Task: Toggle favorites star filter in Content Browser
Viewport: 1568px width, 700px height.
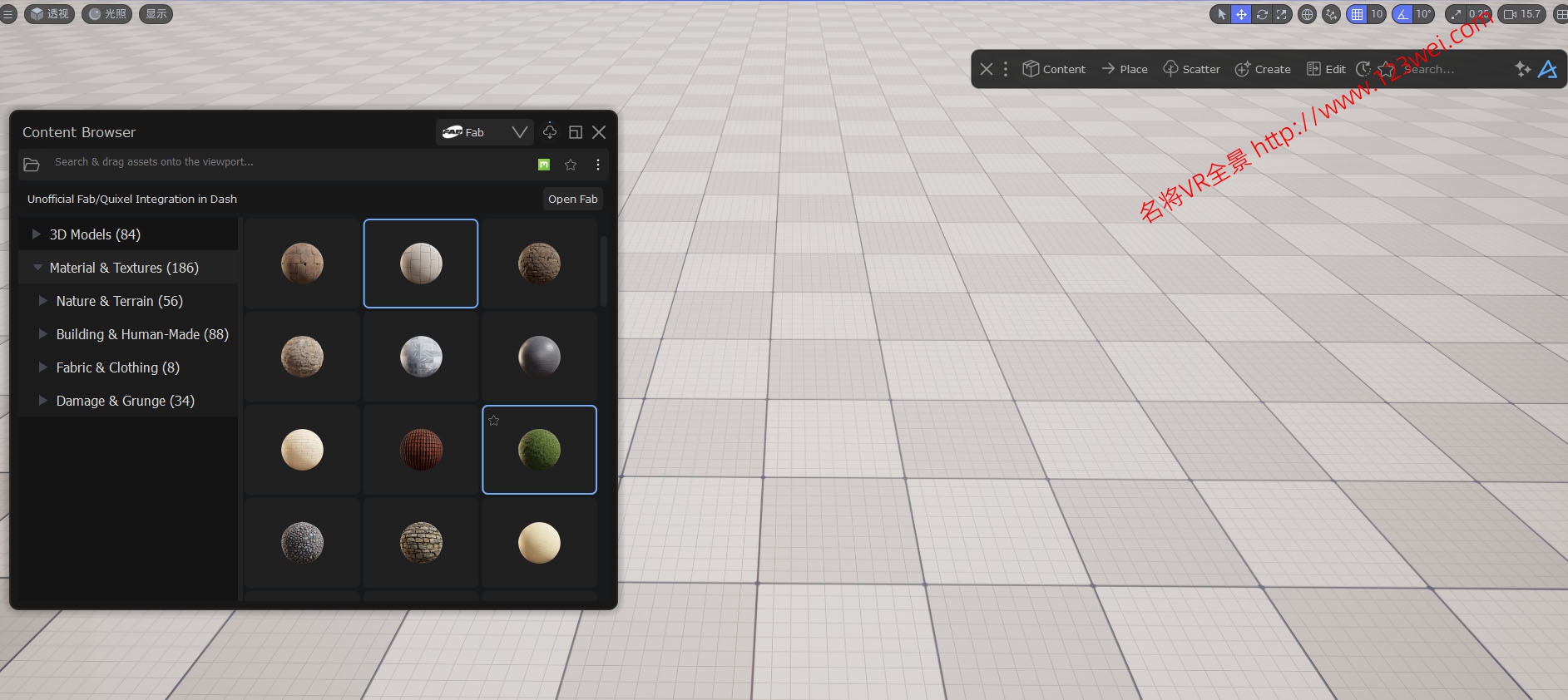Action: point(571,165)
